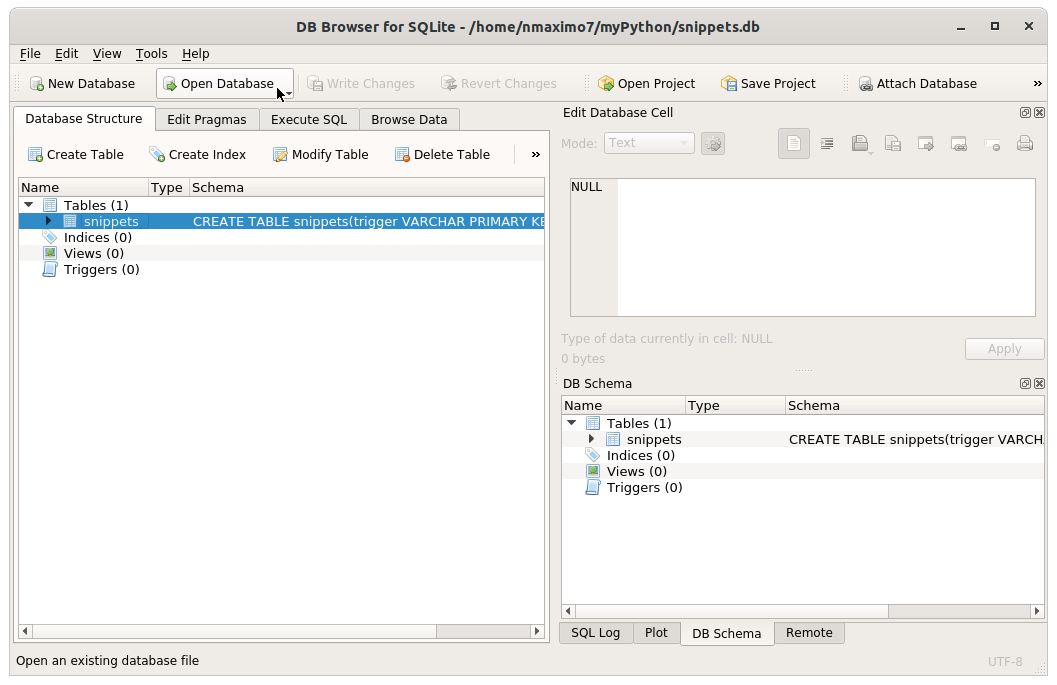The width and height of the screenshot is (1057, 685).
Task: Print the cell contents from Edit Database Cell
Action: 1025,143
